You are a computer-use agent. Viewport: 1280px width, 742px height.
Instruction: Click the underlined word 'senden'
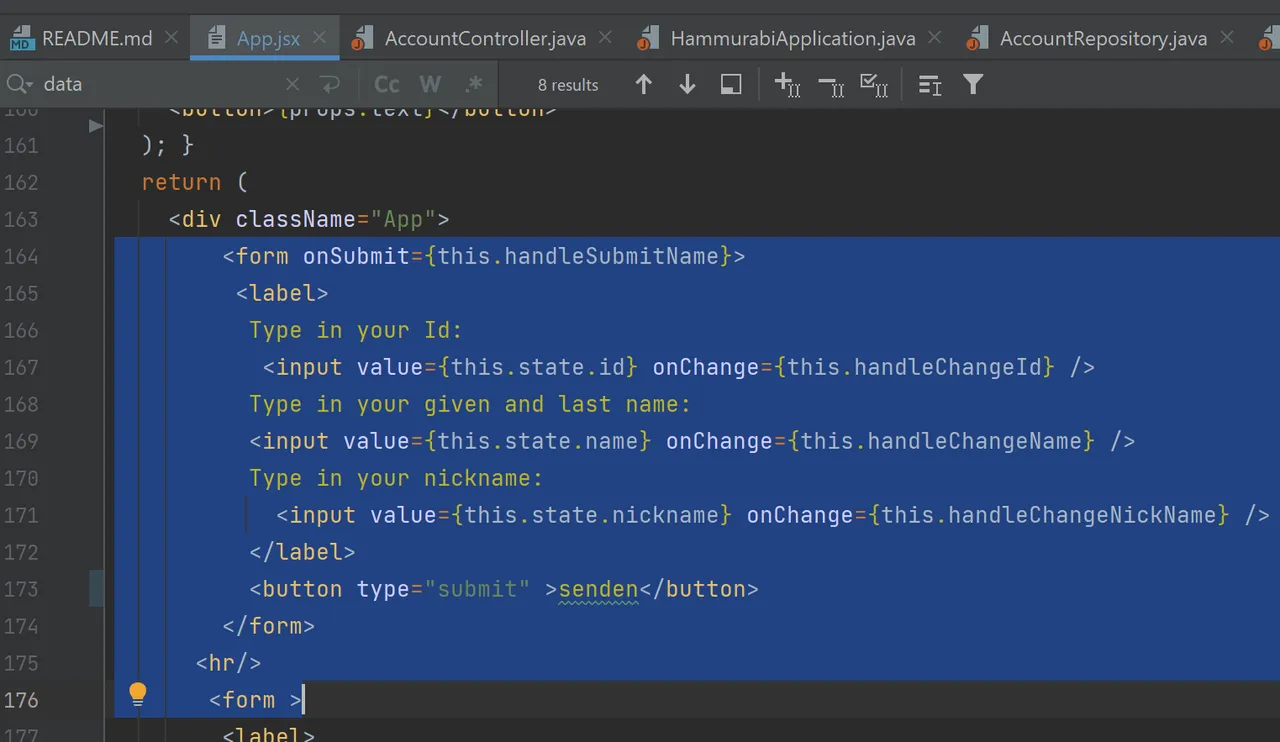click(x=598, y=589)
